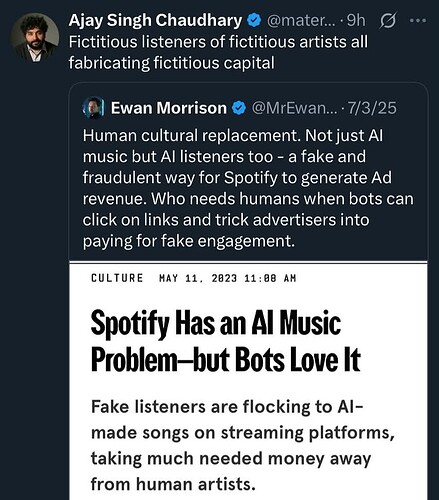Click the CULTURE category label
This screenshot has height=500, width=439.
[117, 278]
